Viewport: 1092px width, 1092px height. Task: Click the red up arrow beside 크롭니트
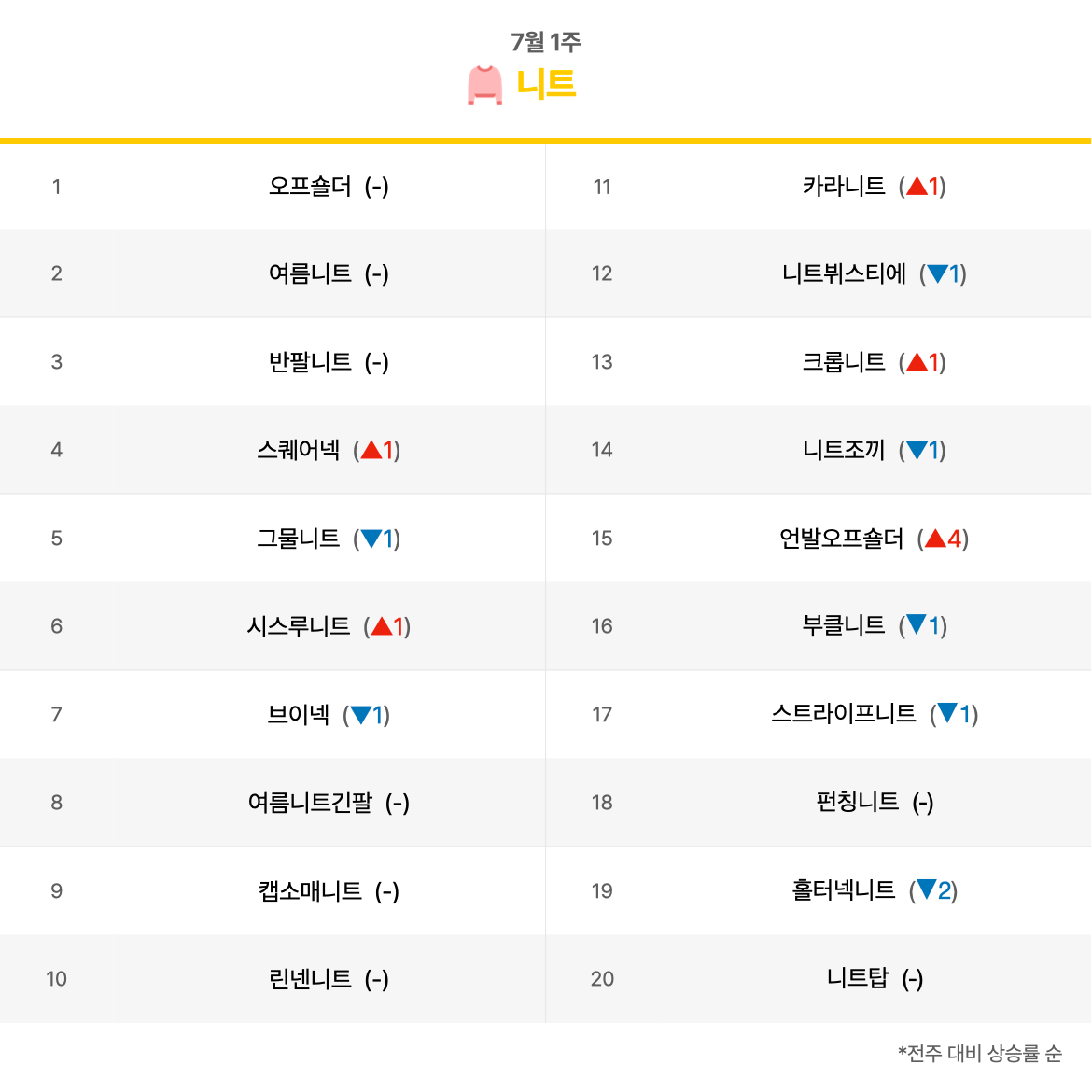click(x=917, y=362)
